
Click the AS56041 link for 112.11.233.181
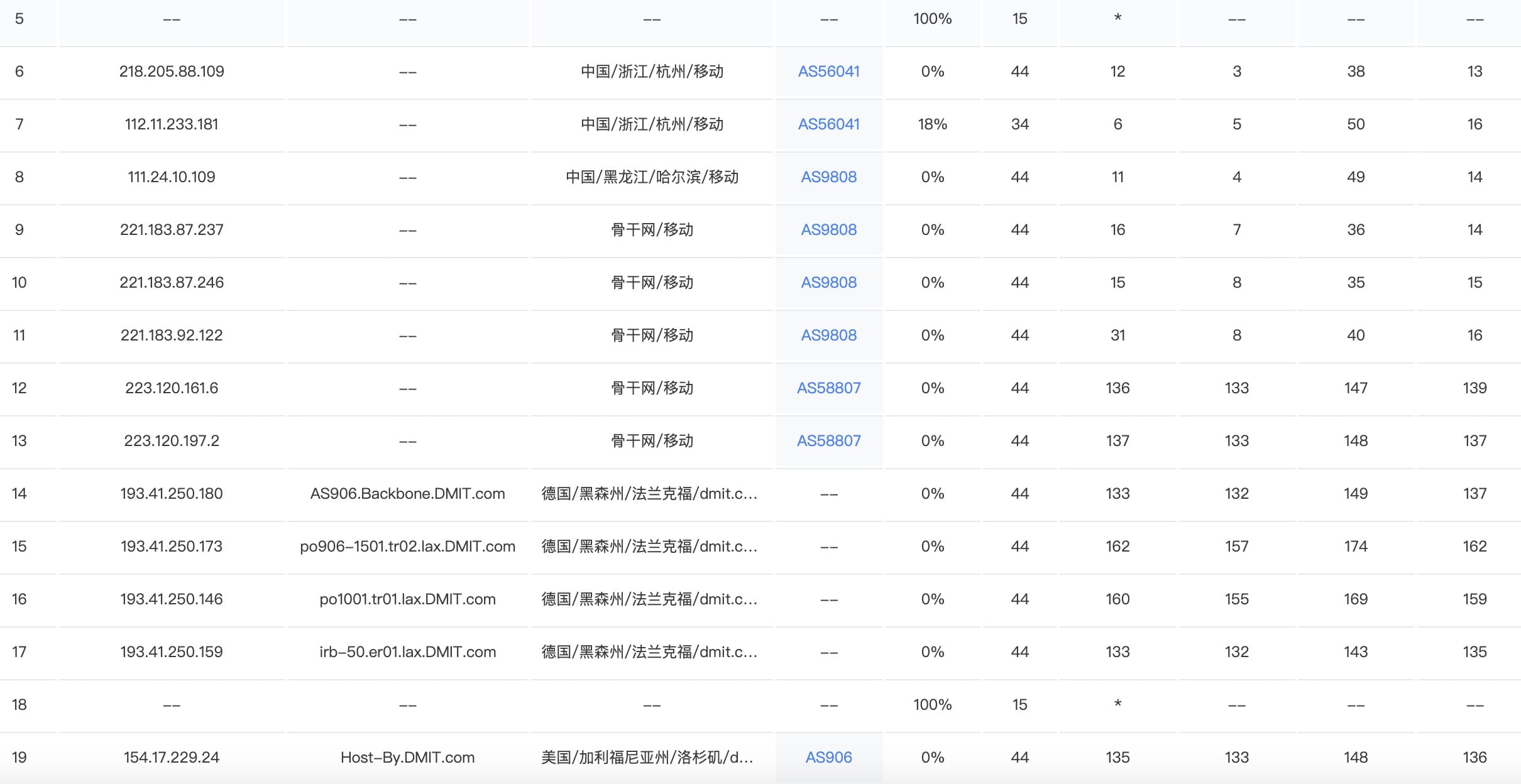(x=828, y=124)
